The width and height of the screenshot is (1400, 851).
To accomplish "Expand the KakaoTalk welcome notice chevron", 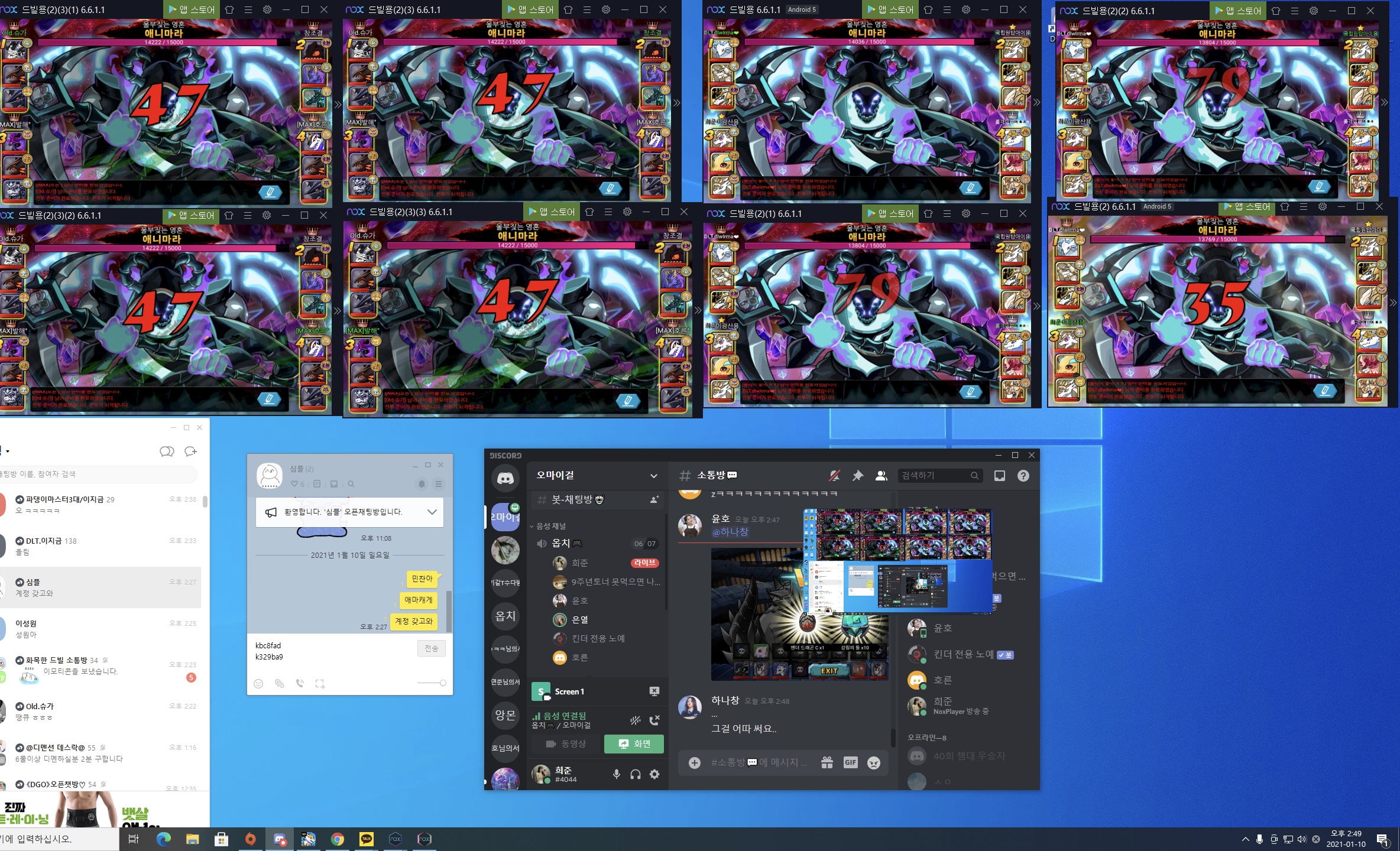I will point(432,512).
